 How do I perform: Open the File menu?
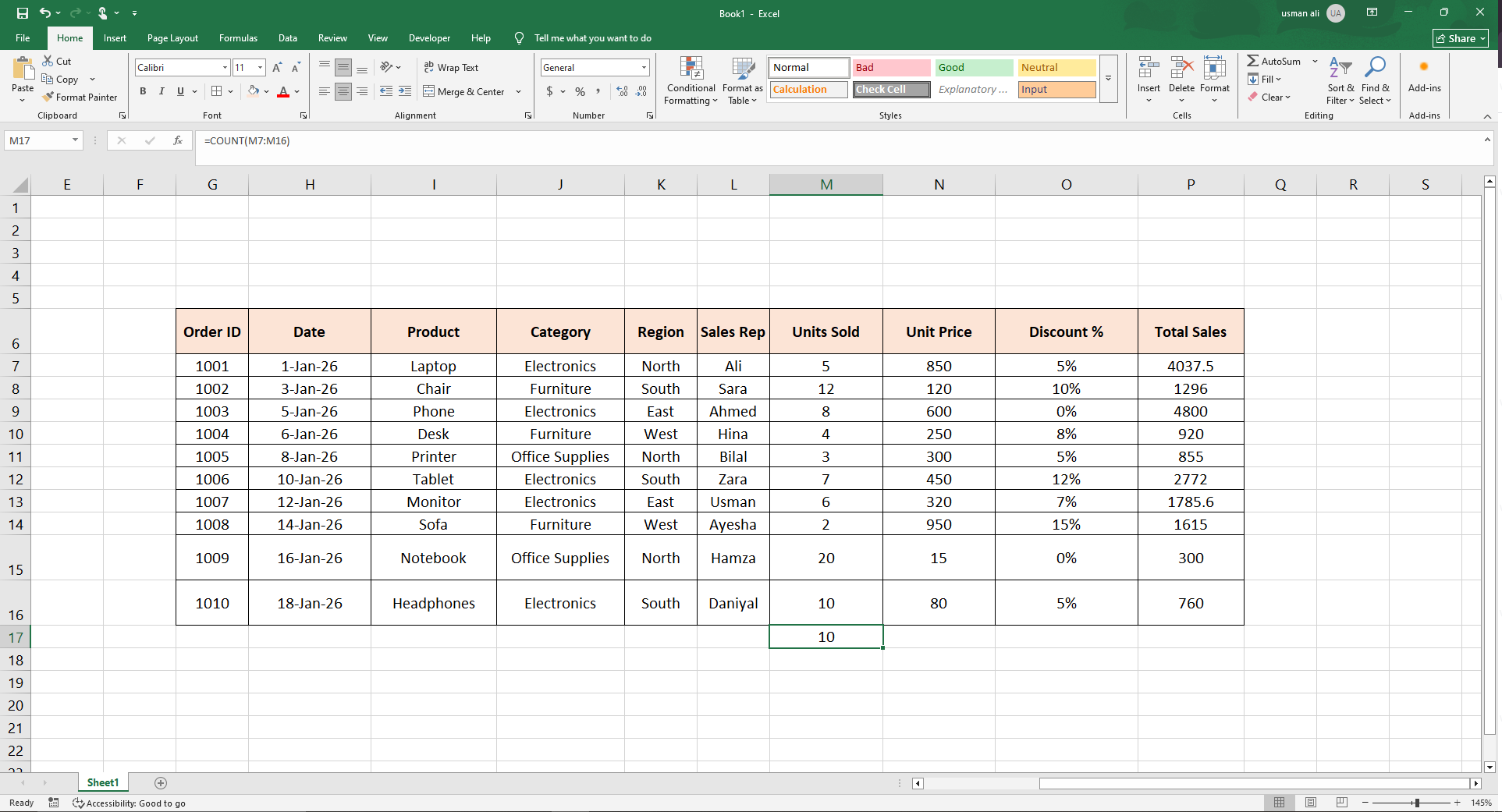[23, 38]
